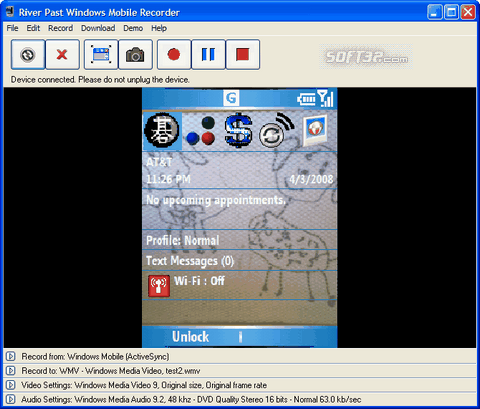Screen dimensions: 480x409
Task: Click the battery icon in phone status bar
Action: pyautogui.click(x=306, y=99)
